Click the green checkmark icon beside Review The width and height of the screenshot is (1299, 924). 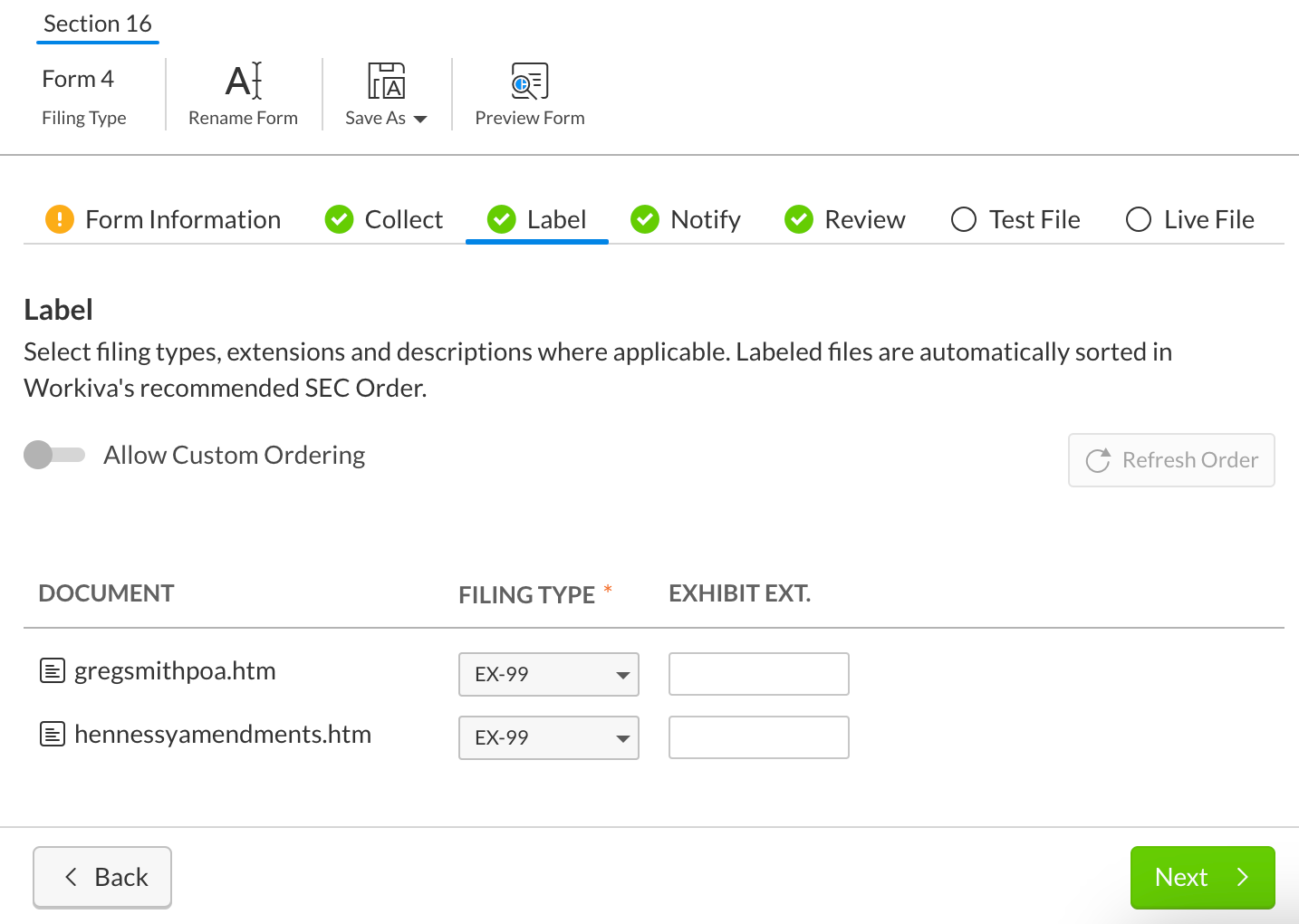798,219
